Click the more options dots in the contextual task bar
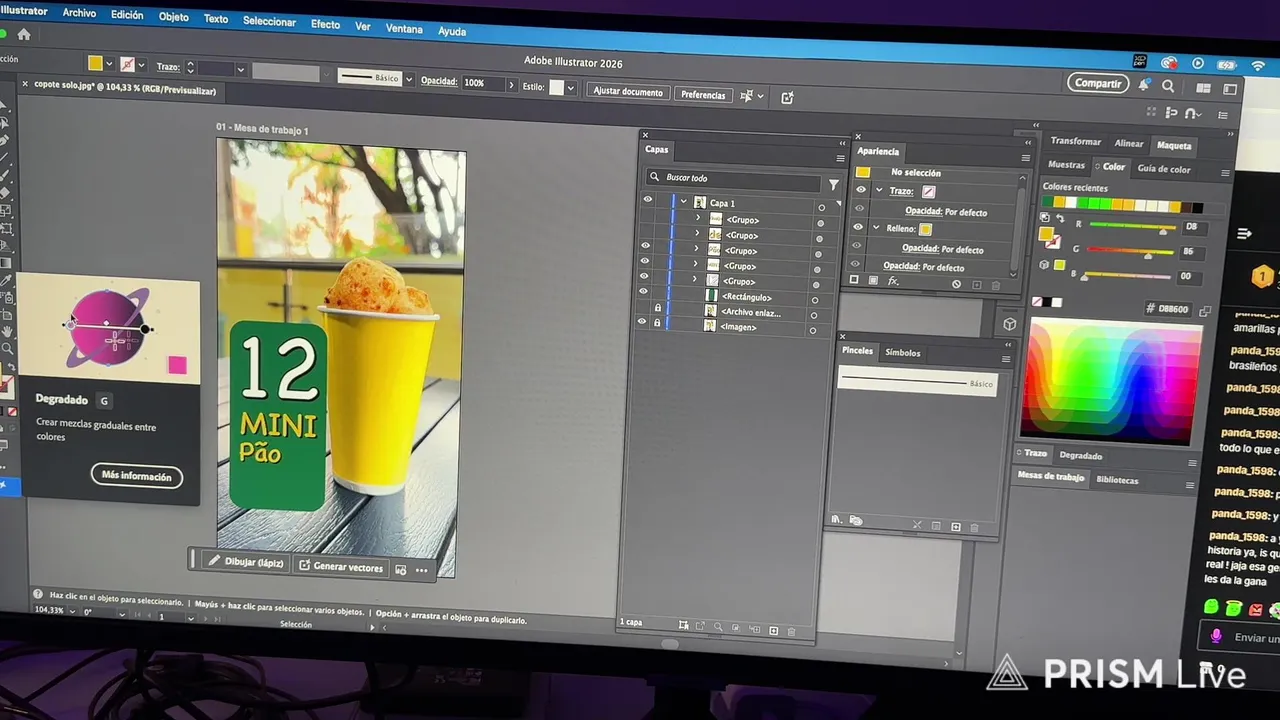This screenshot has height=720, width=1280. [422, 571]
